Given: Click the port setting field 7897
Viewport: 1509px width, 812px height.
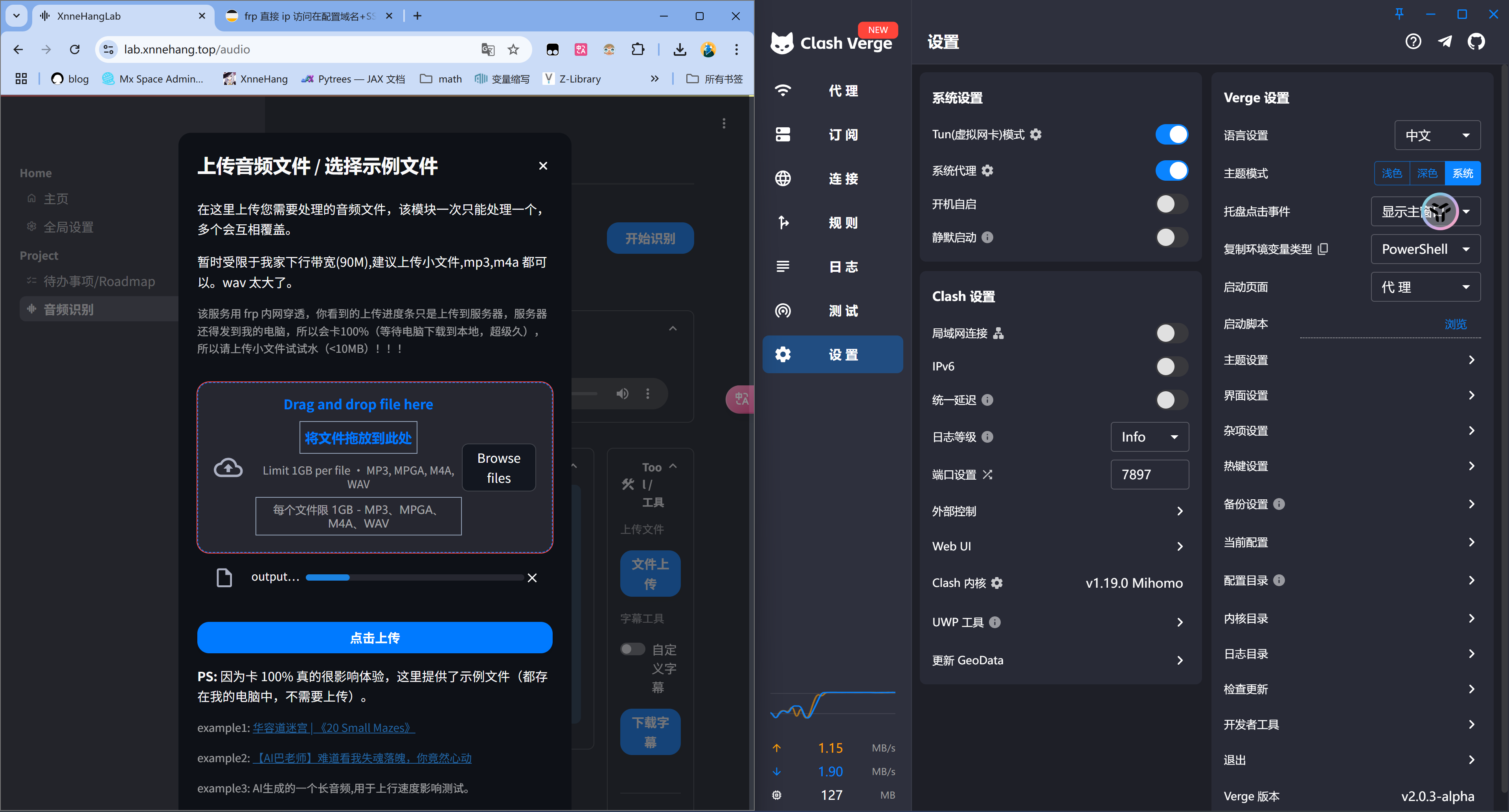Looking at the screenshot, I should coord(1149,475).
